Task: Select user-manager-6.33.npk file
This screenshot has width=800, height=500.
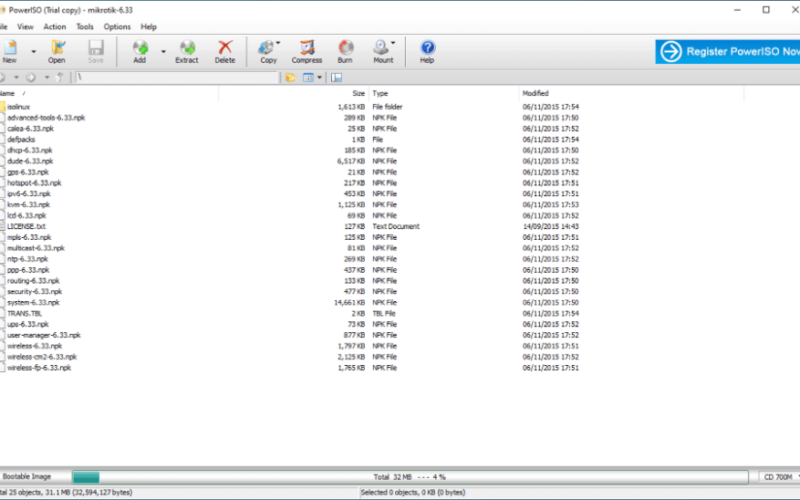Action: pos(44,335)
